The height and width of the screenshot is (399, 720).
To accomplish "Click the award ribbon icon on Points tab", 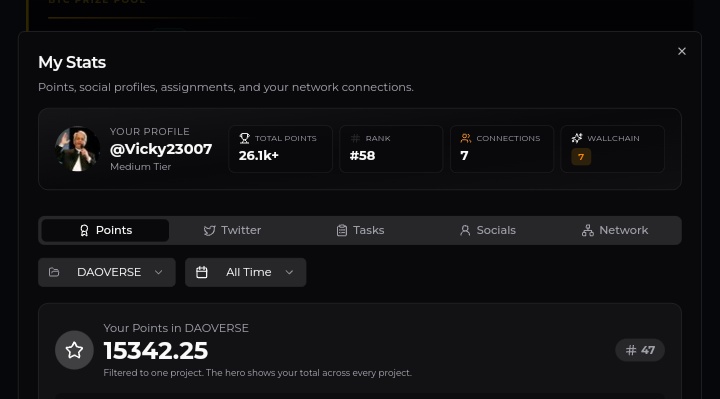I will click(x=84, y=230).
